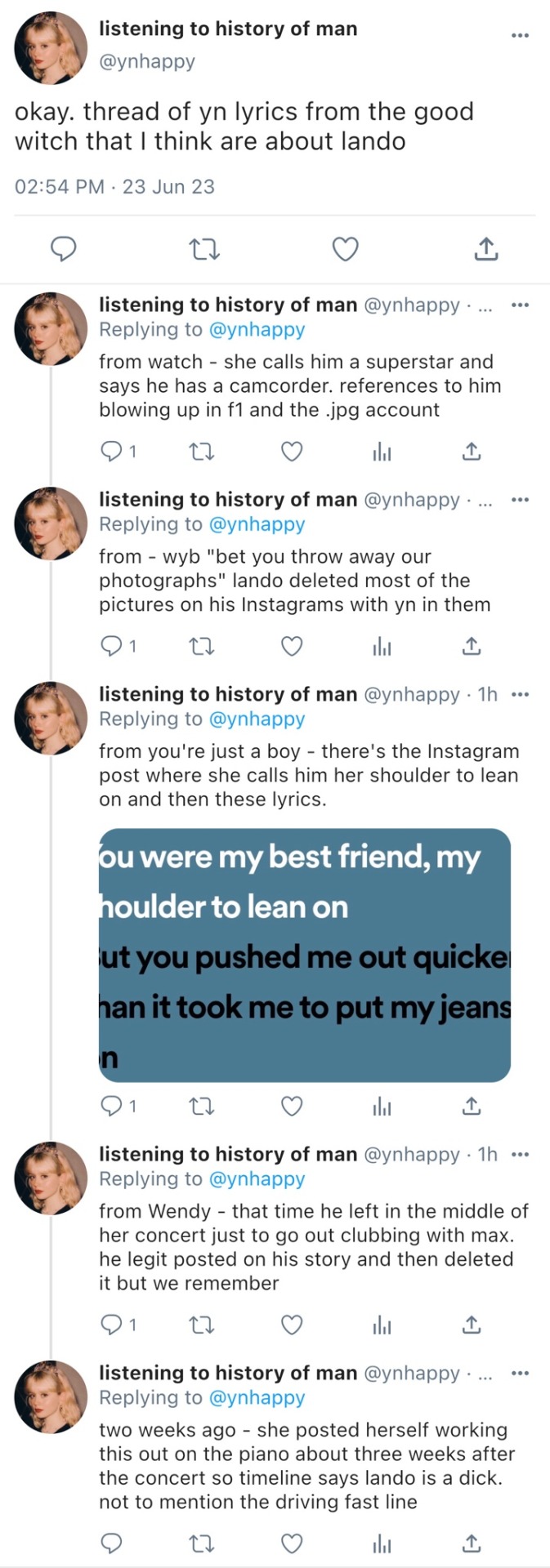Like the 'you're just a boy' tweet
Screen dimensions: 550x1568
click(x=292, y=1107)
